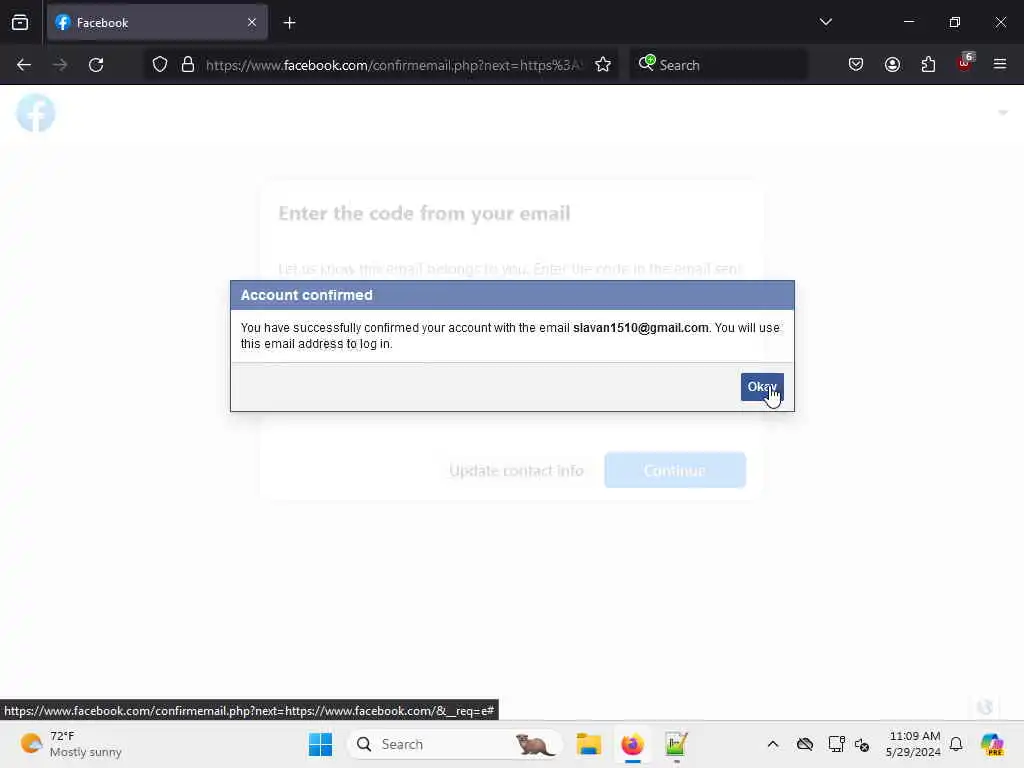Open account dropdown arrow at page corner
The width and height of the screenshot is (1024, 768).
click(1003, 113)
